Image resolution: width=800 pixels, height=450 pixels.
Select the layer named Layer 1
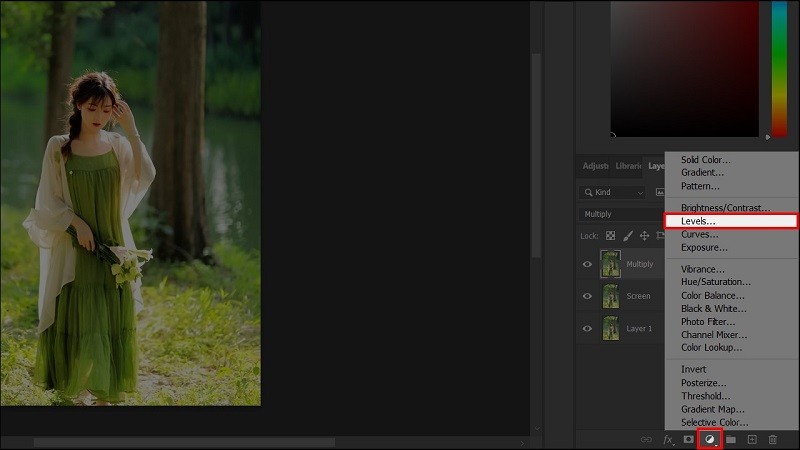point(639,329)
